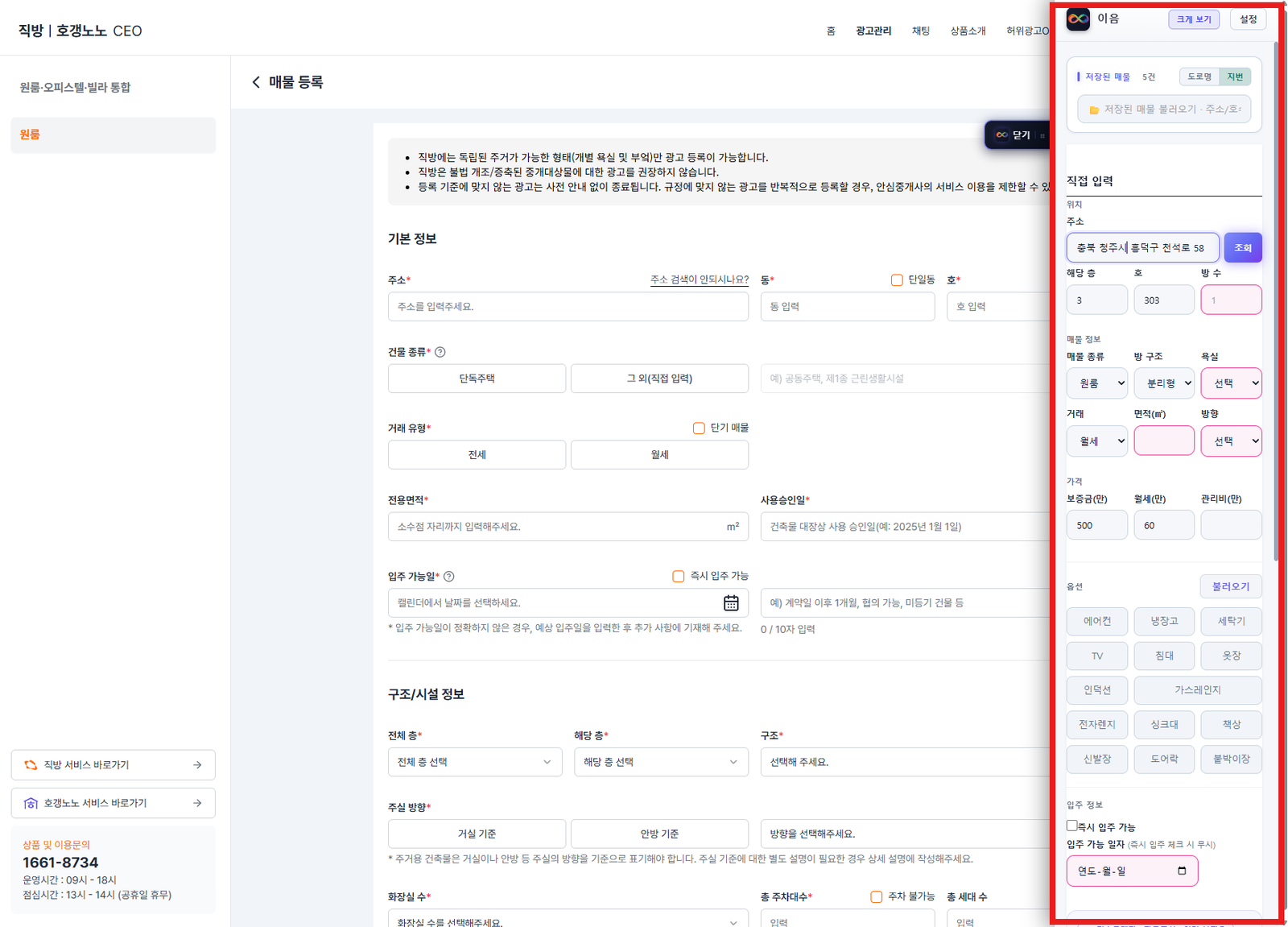Open 채팅 menu
This screenshot has width=1288, height=927.
(921, 31)
